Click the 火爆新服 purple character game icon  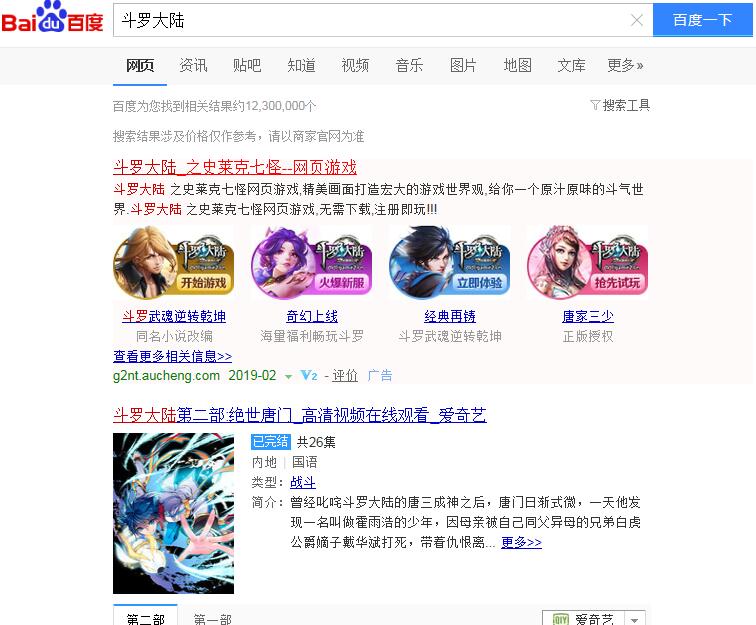pos(311,262)
